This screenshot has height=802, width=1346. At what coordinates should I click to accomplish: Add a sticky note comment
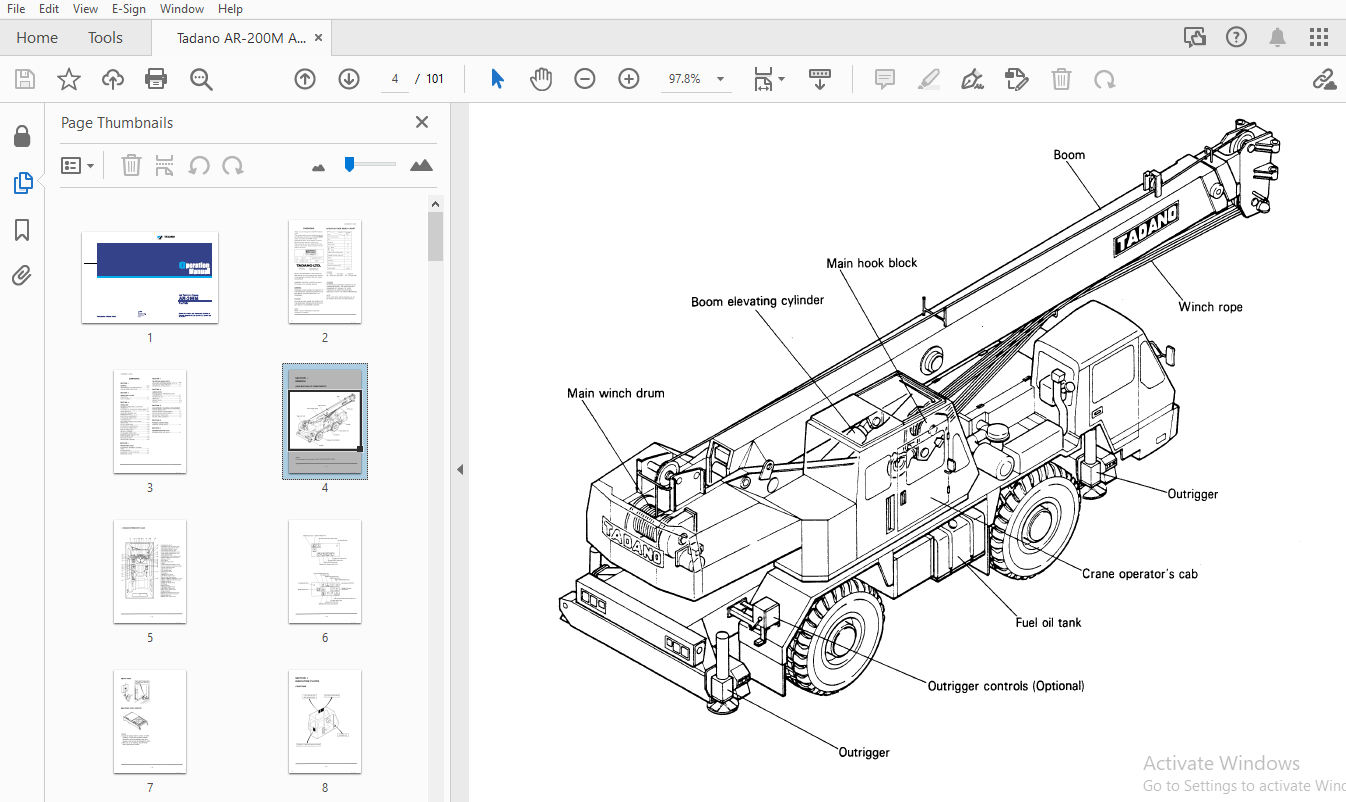[885, 79]
